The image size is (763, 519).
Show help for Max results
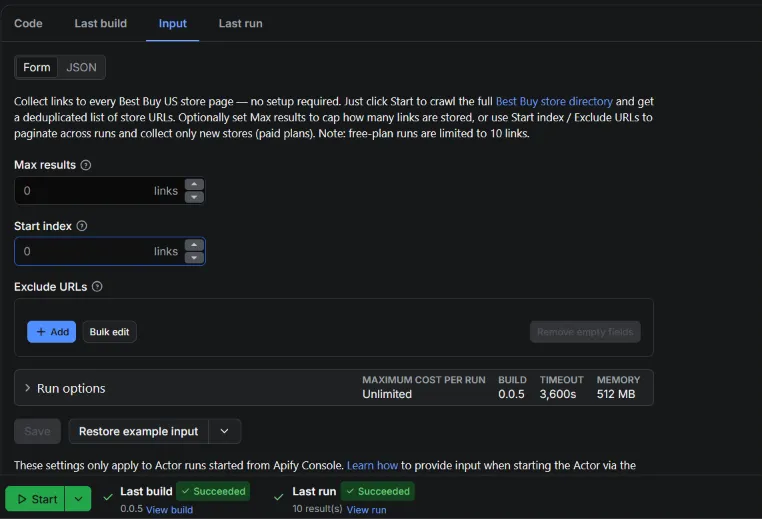86,165
